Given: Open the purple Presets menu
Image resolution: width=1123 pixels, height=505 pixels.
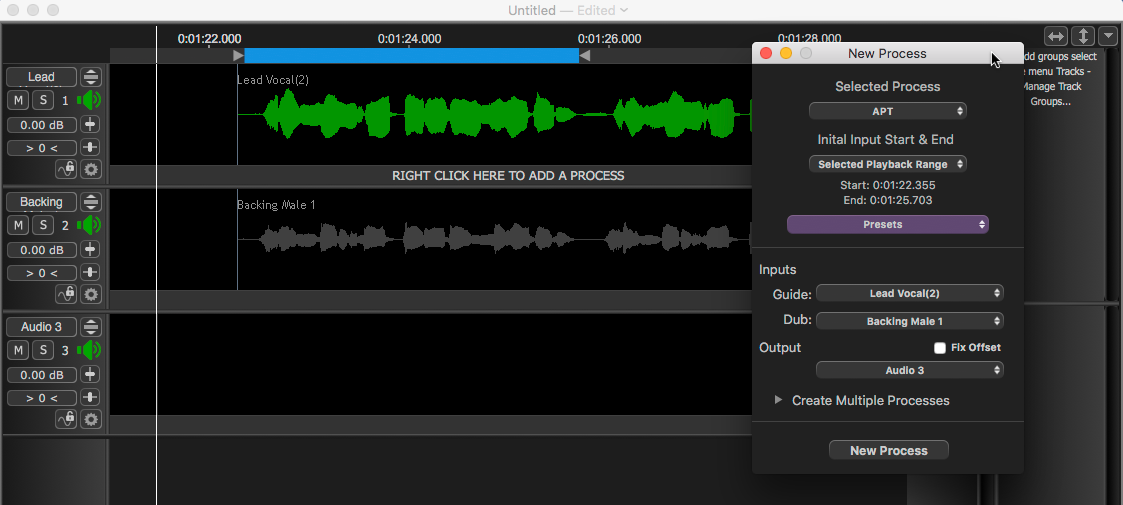Looking at the screenshot, I should (x=887, y=224).
